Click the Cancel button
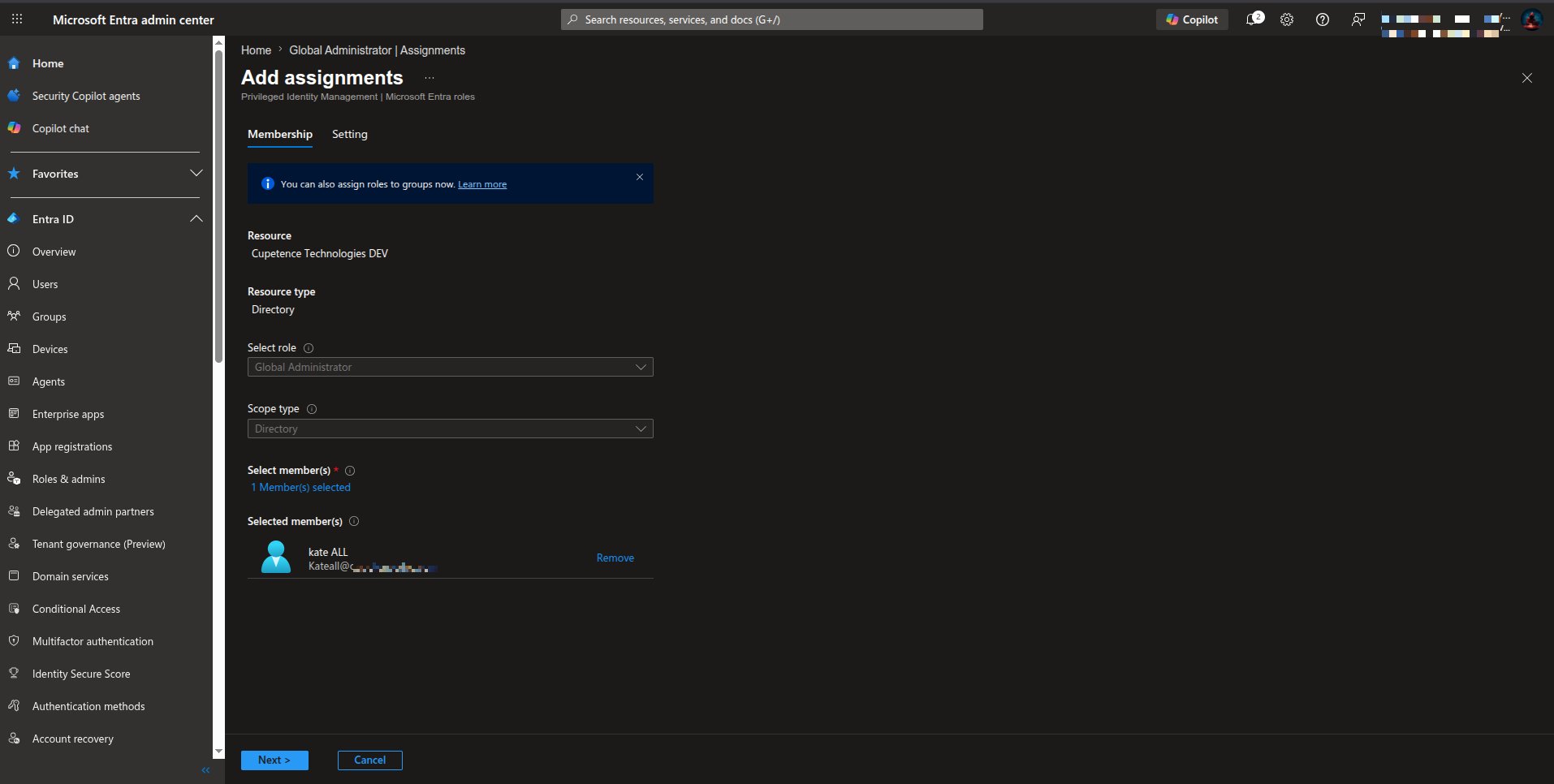This screenshot has height=784, width=1554. 370,760
